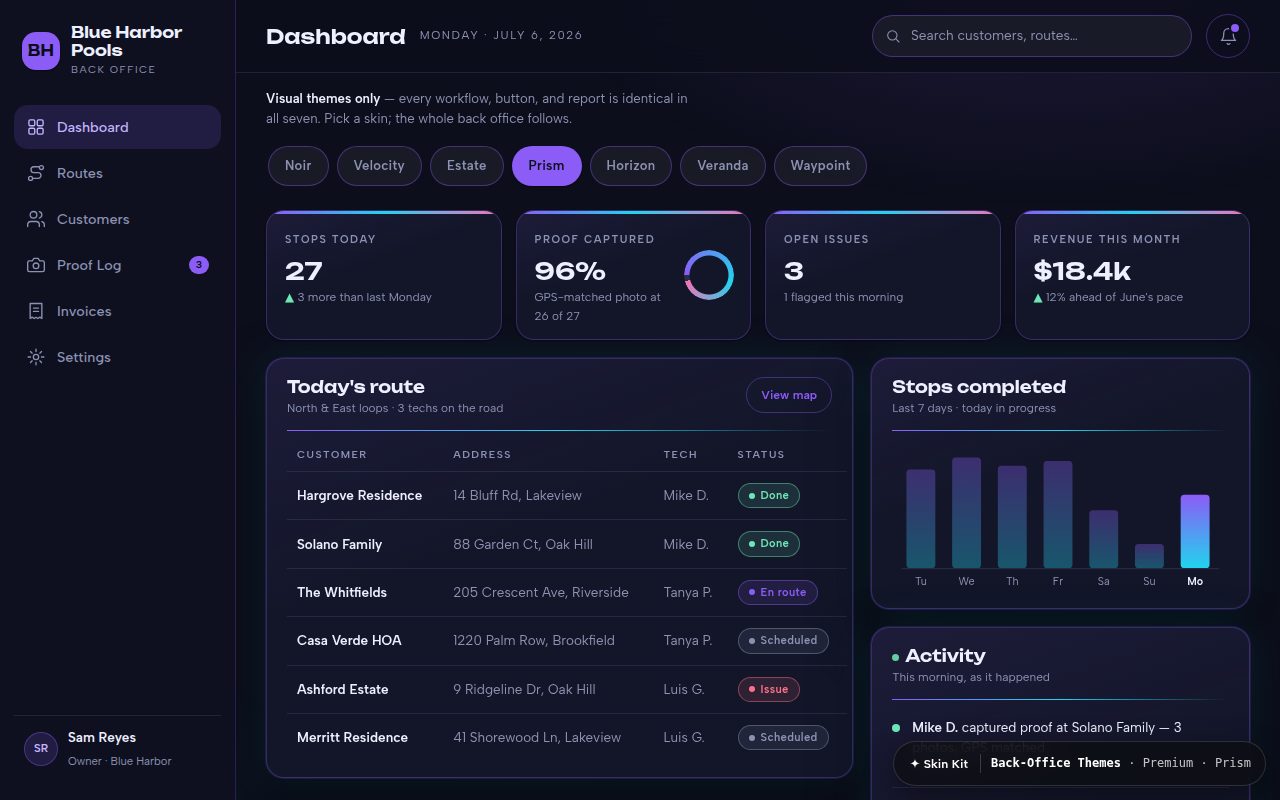Open Customers section
The height and width of the screenshot is (800, 1280).
coord(117,219)
